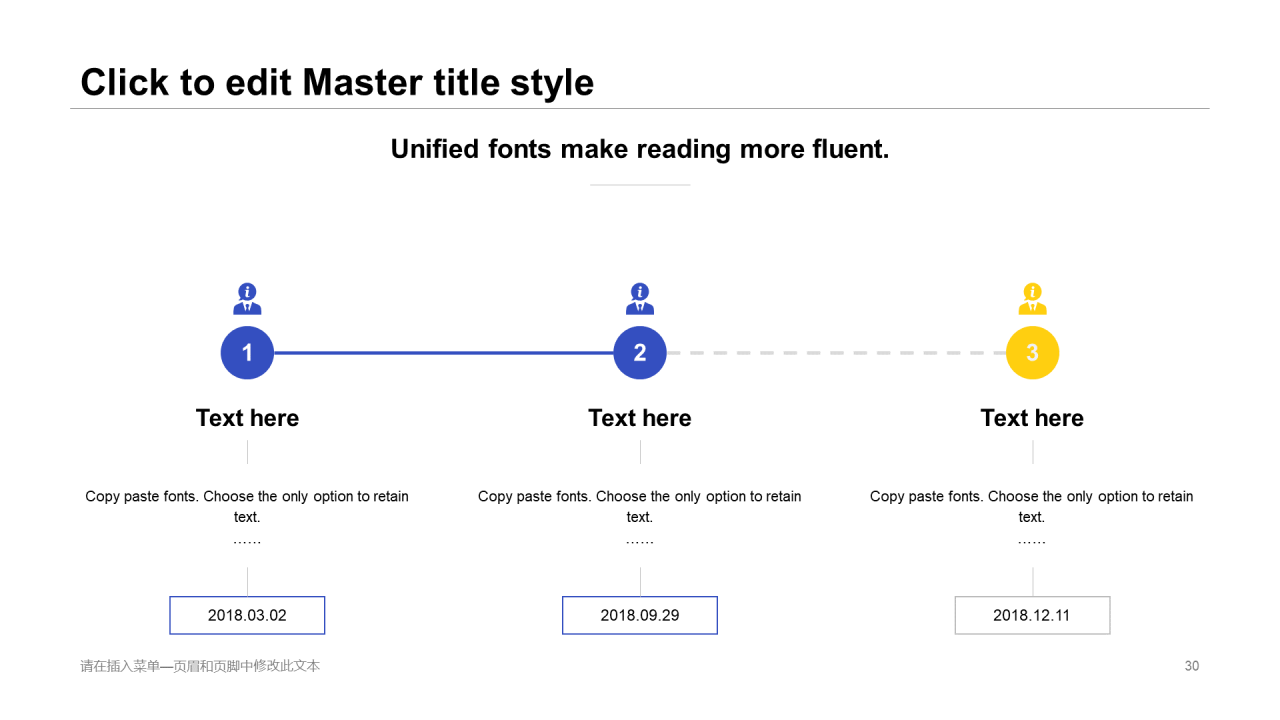Viewport: 1280px width, 720px height.
Task: Select the dashed gray connector between circles 2 and 3
Action: [836, 353]
